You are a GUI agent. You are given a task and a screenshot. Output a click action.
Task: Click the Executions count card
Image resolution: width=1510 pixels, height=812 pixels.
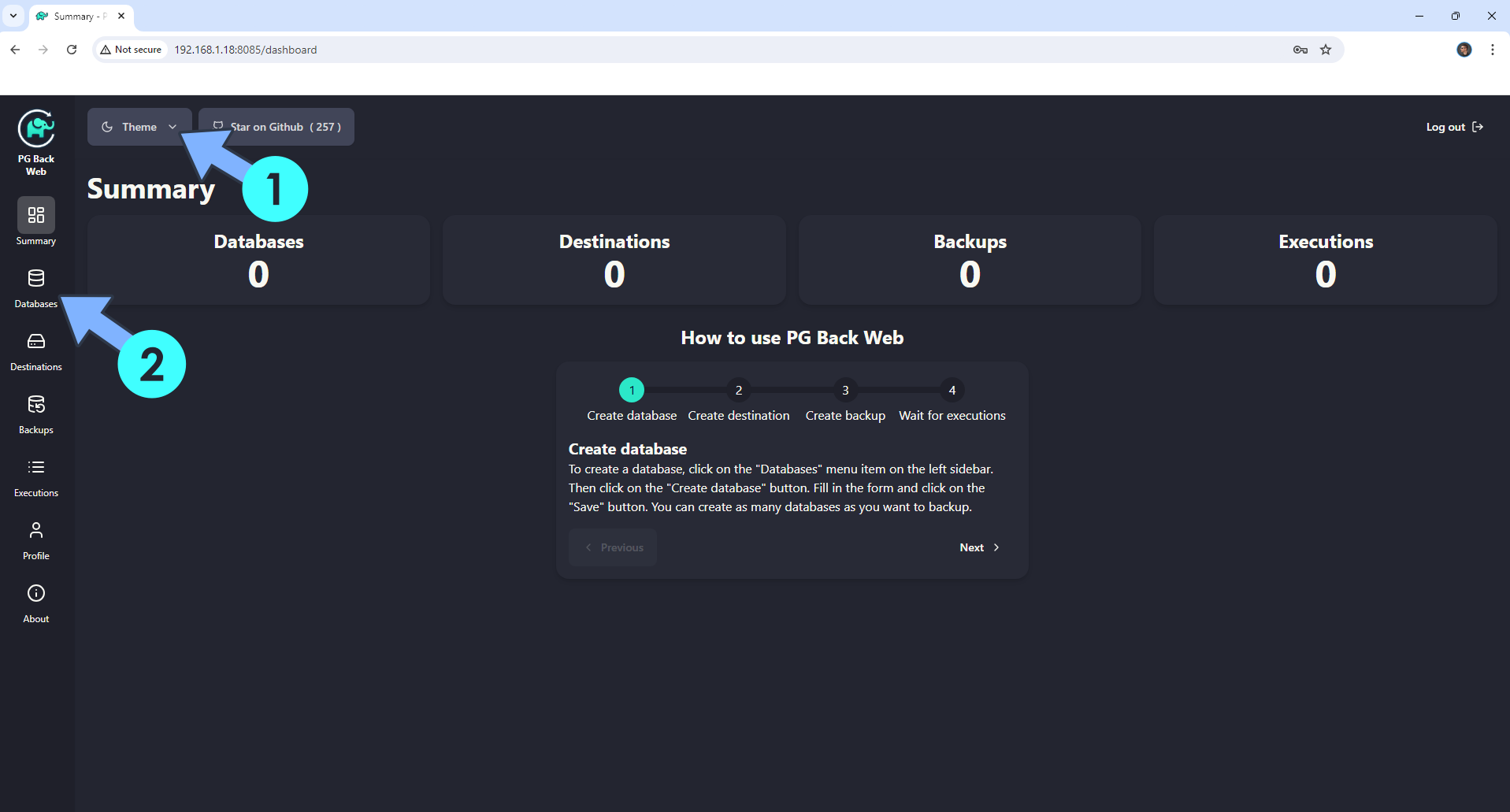1326,260
